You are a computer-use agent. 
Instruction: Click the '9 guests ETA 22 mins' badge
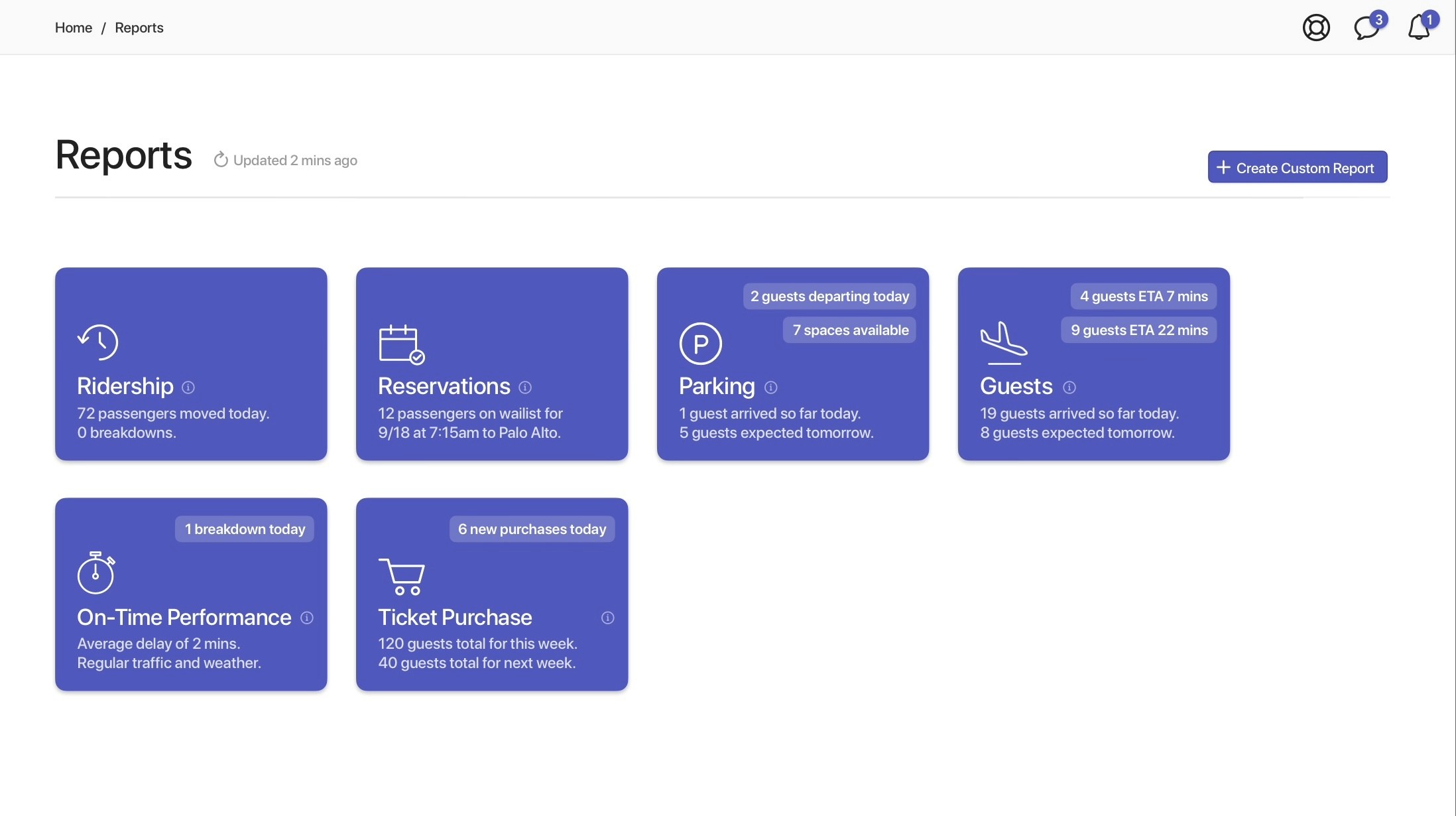click(1139, 330)
